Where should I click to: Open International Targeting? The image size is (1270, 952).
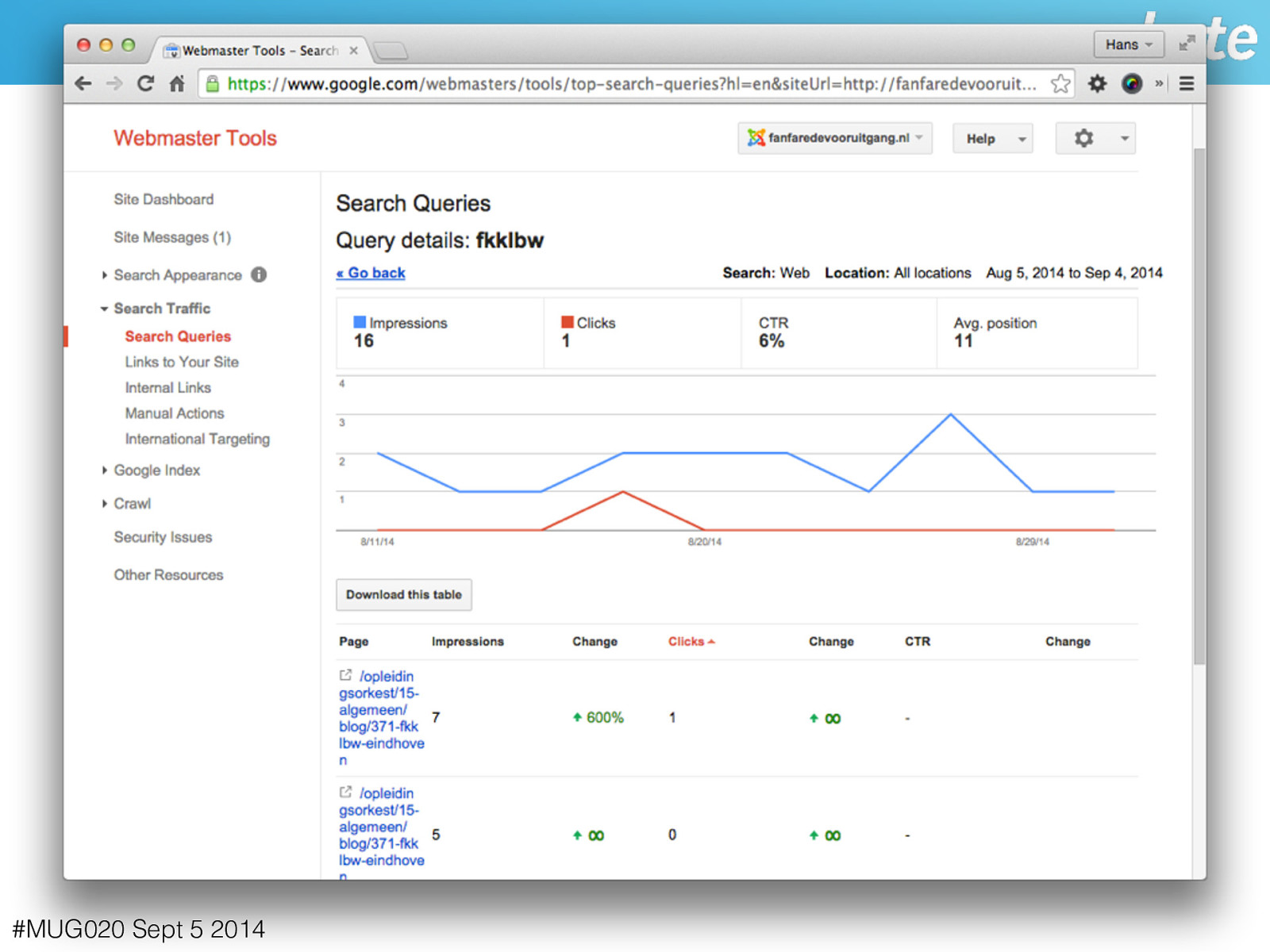point(197,439)
